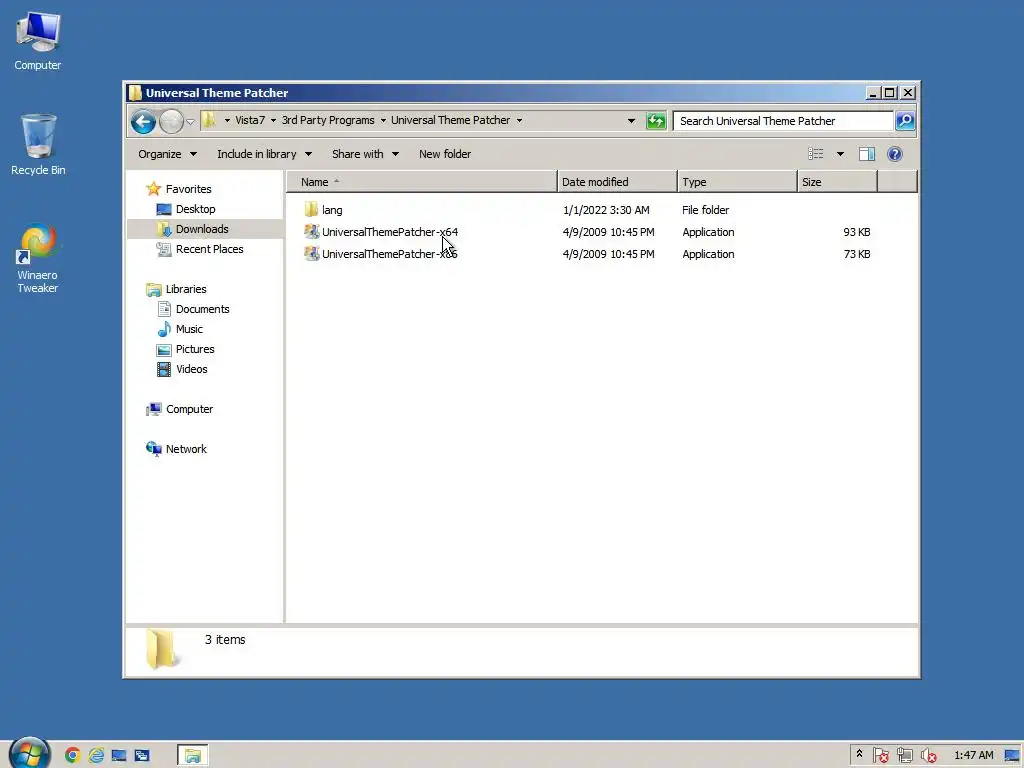Open the Include in library menu
This screenshot has width=1024, height=768.
tap(264, 154)
